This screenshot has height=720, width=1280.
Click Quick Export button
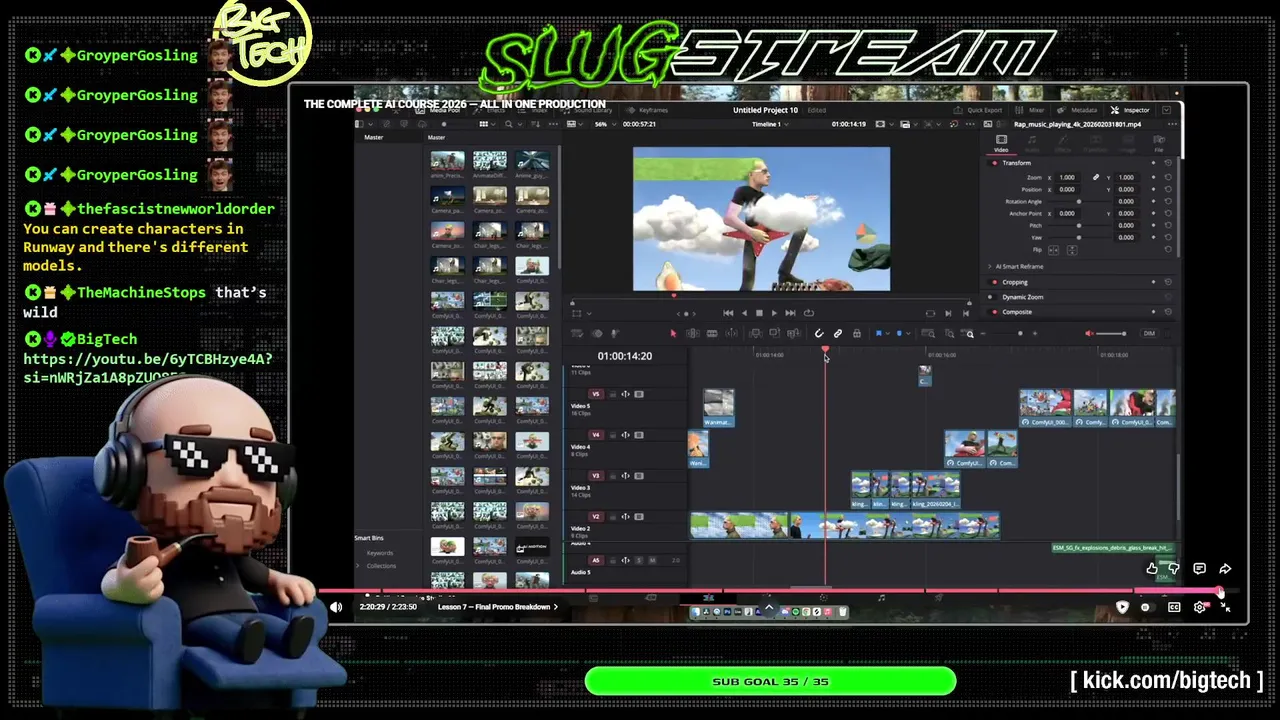tap(980, 110)
